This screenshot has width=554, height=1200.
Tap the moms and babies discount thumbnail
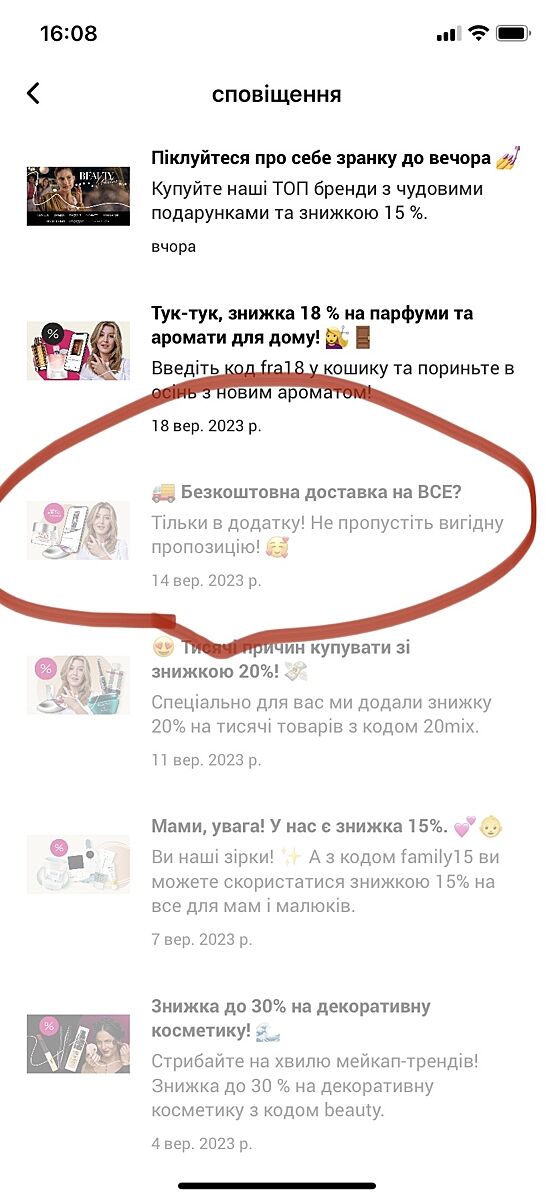[78, 864]
